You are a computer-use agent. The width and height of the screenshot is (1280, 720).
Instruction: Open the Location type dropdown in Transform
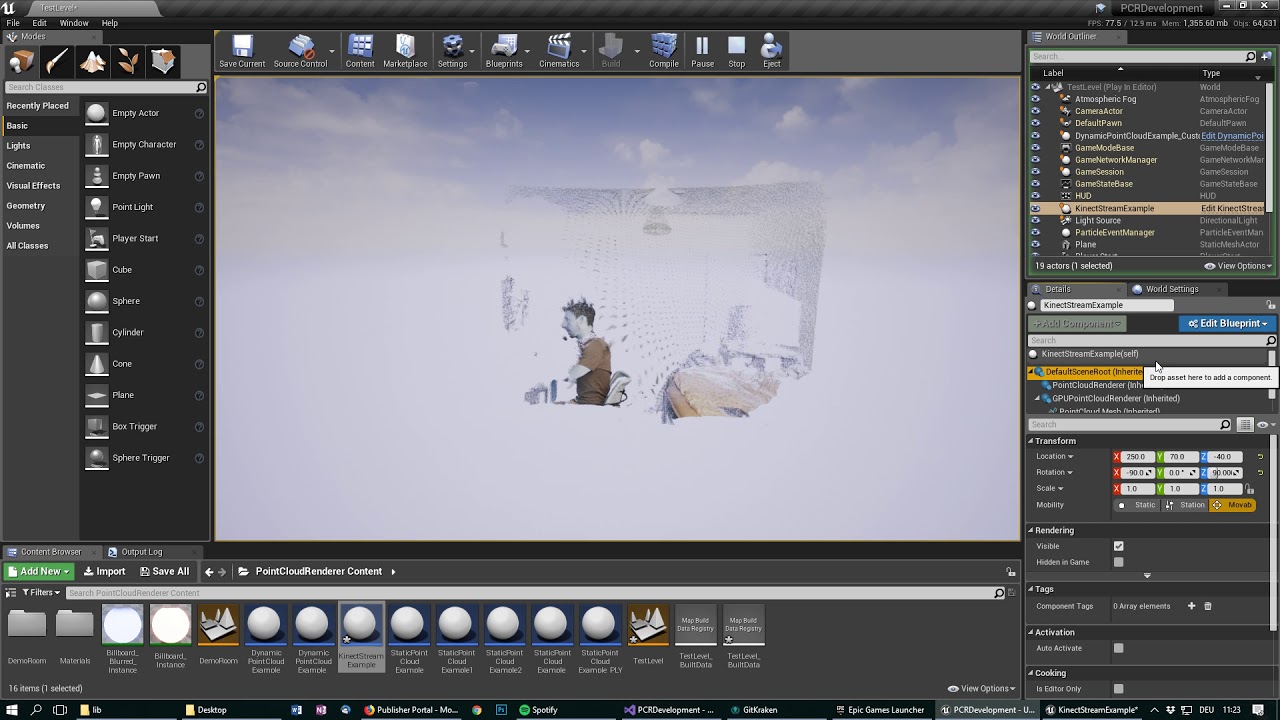tap(1055, 457)
